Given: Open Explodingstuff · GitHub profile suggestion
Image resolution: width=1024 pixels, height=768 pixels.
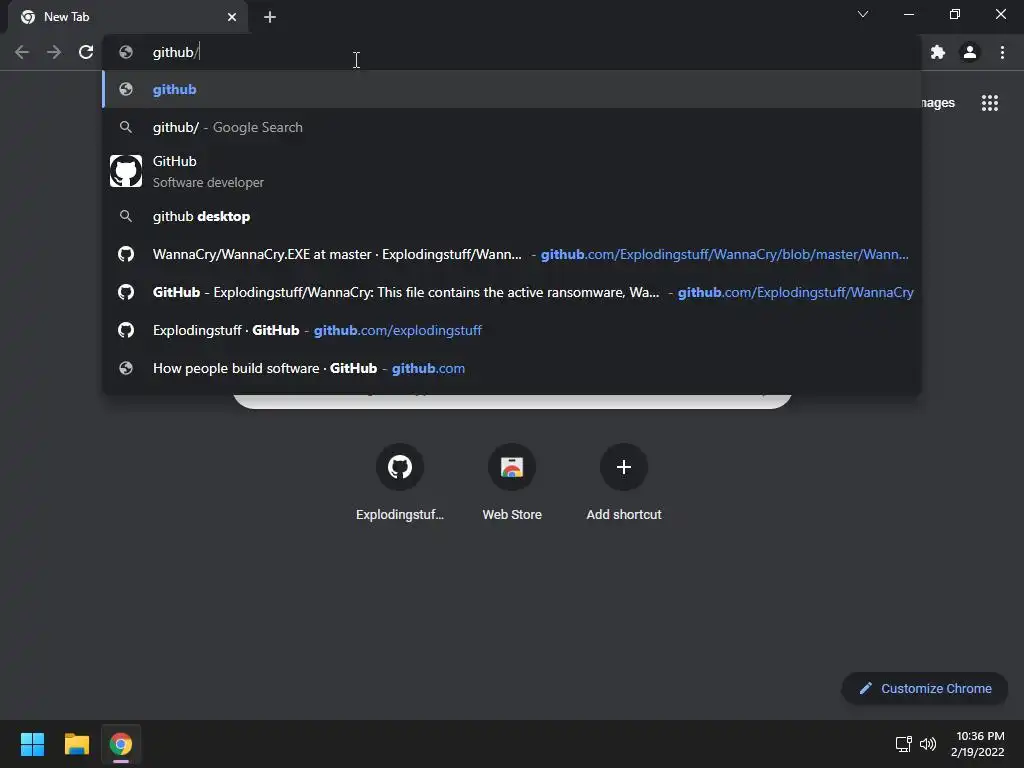Looking at the screenshot, I should coord(512,330).
